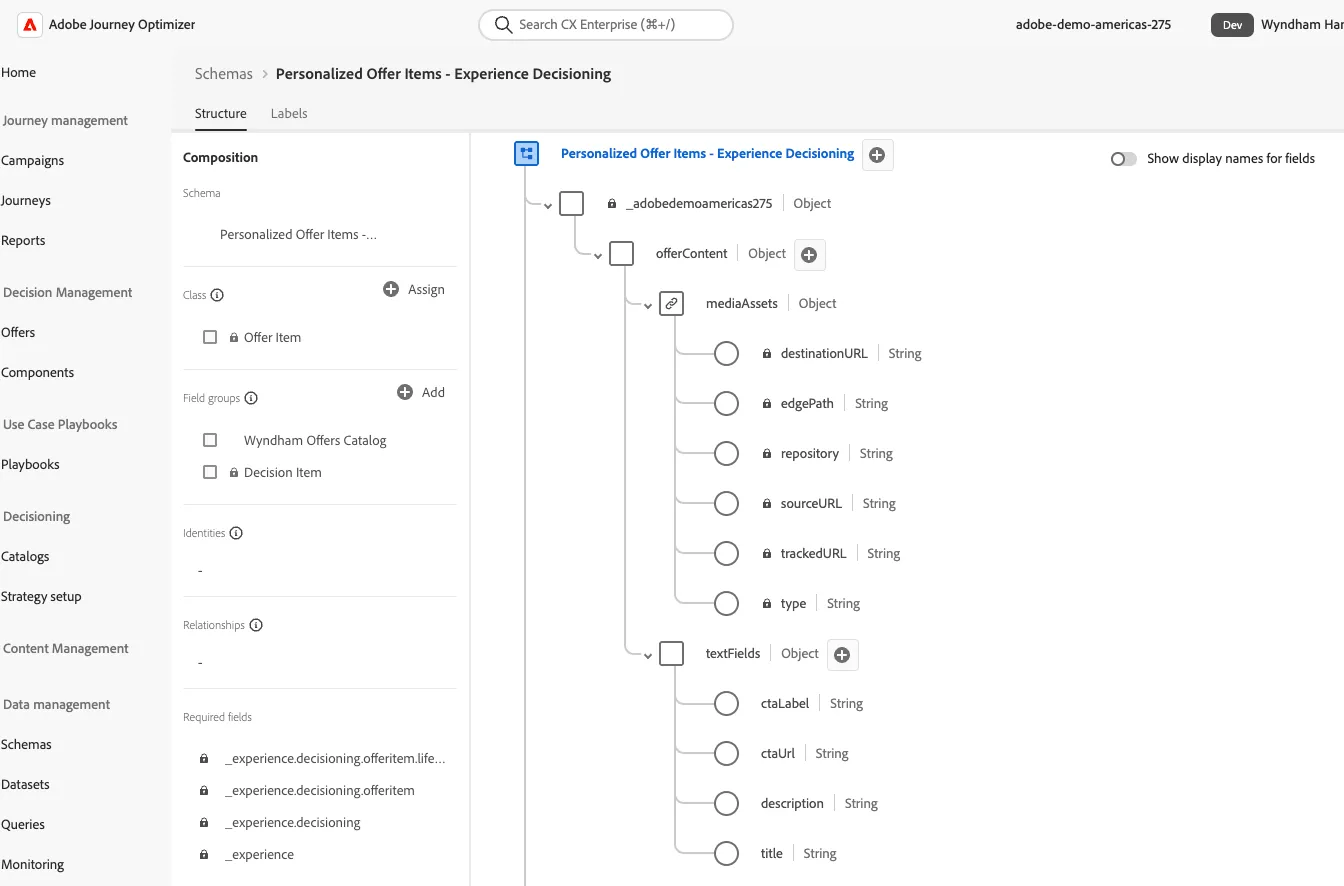Click the schema root tree icon
Screen dimensions: 1344x886
click(527, 154)
